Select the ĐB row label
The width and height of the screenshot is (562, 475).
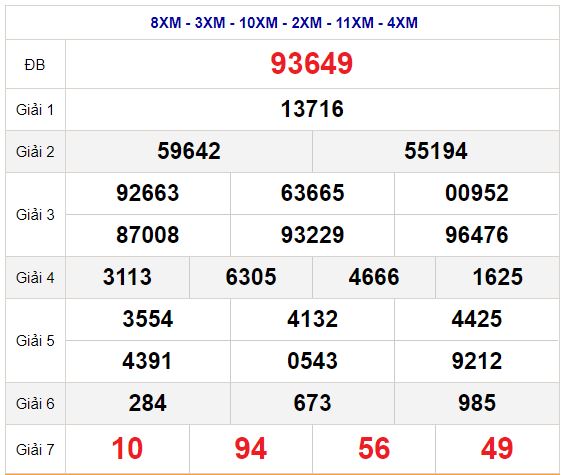tap(35, 65)
